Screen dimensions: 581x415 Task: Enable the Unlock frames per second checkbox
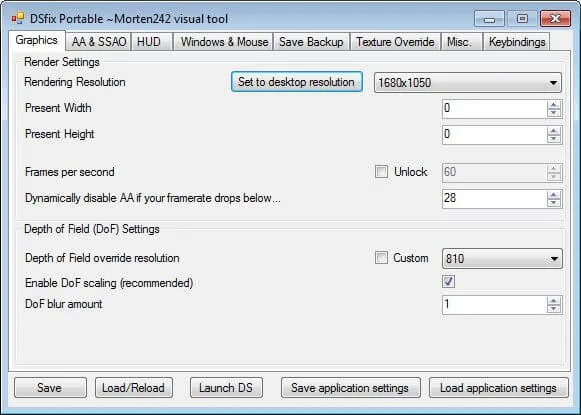(x=381, y=172)
